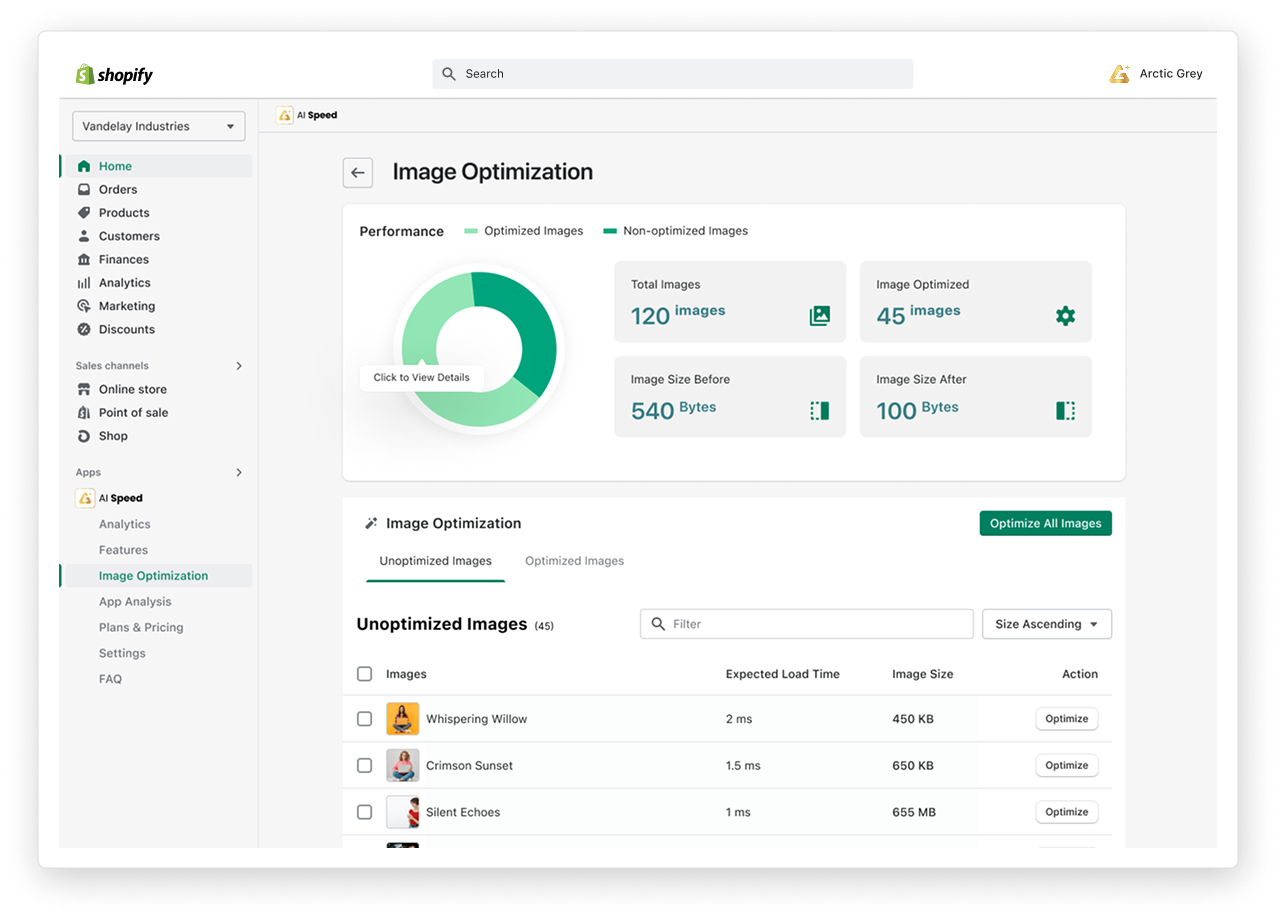Click the Image Size After icon

[x=1065, y=411]
